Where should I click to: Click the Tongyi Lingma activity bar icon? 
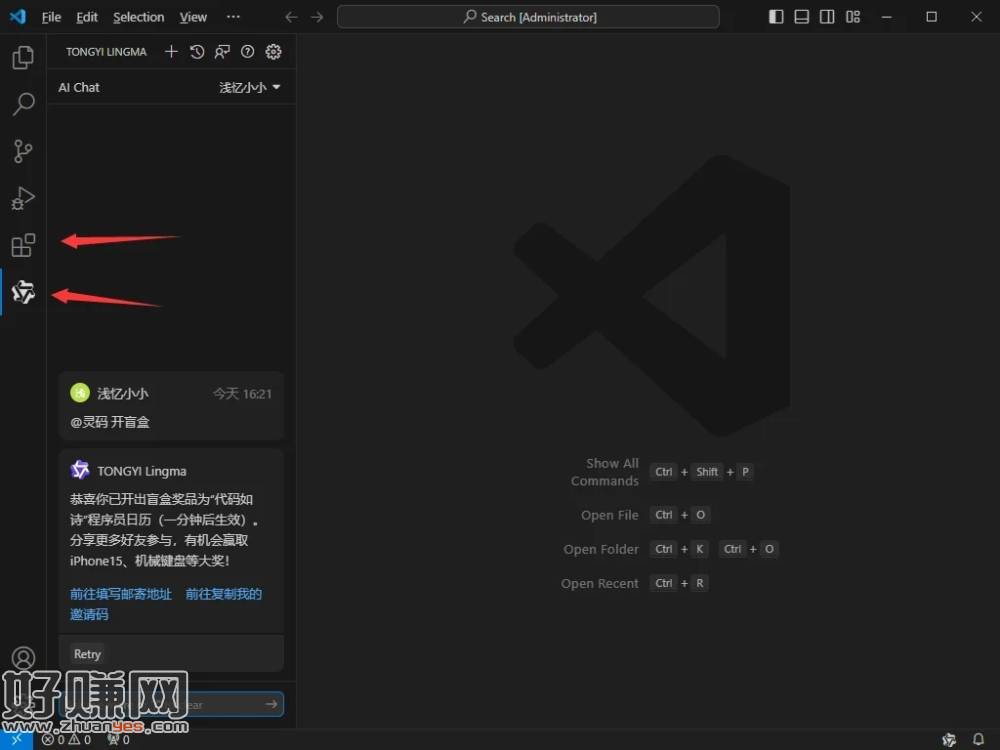pos(23,293)
